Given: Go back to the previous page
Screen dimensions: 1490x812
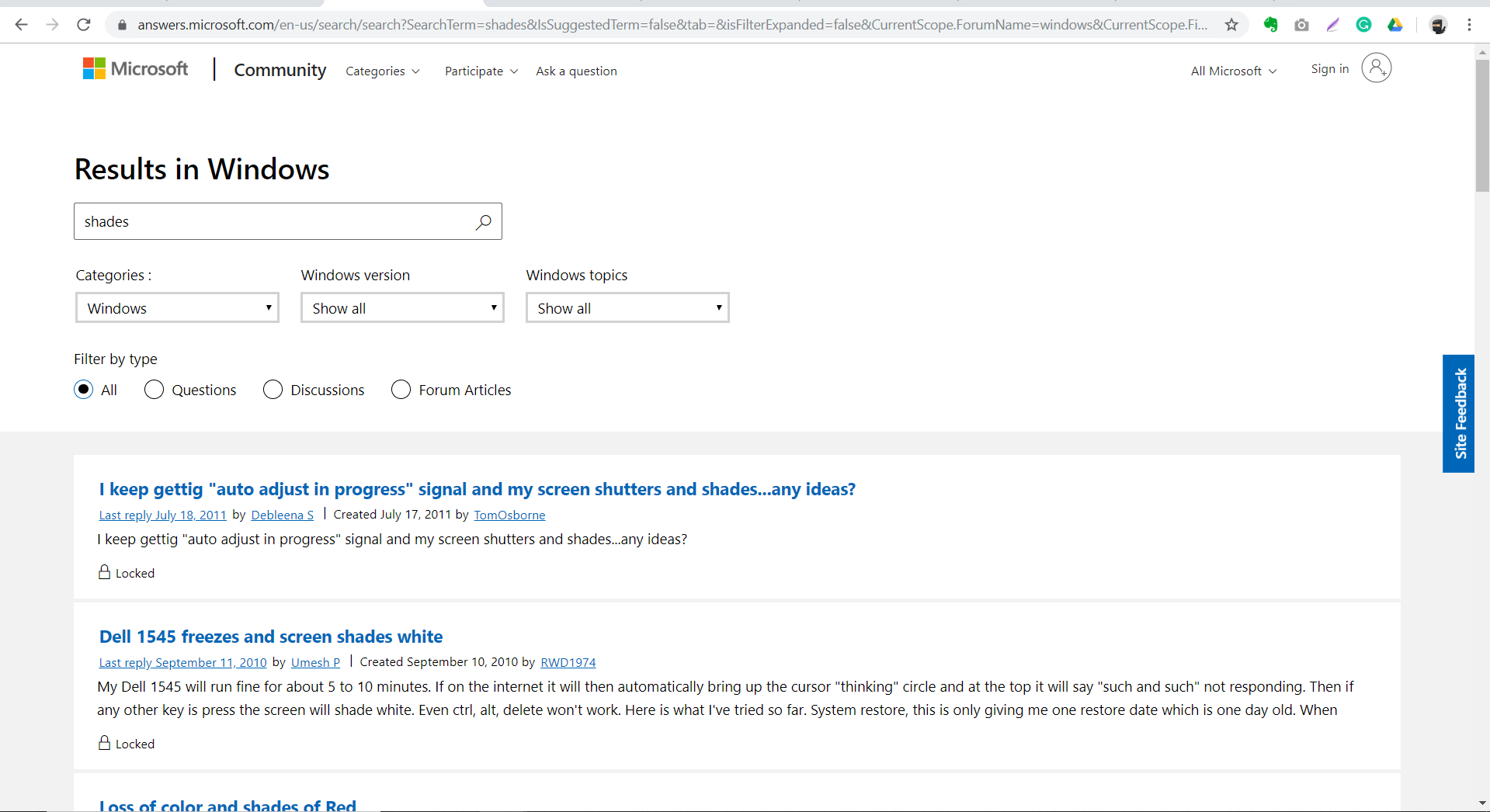Looking at the screenshot, I should click(x=21, y=25).
